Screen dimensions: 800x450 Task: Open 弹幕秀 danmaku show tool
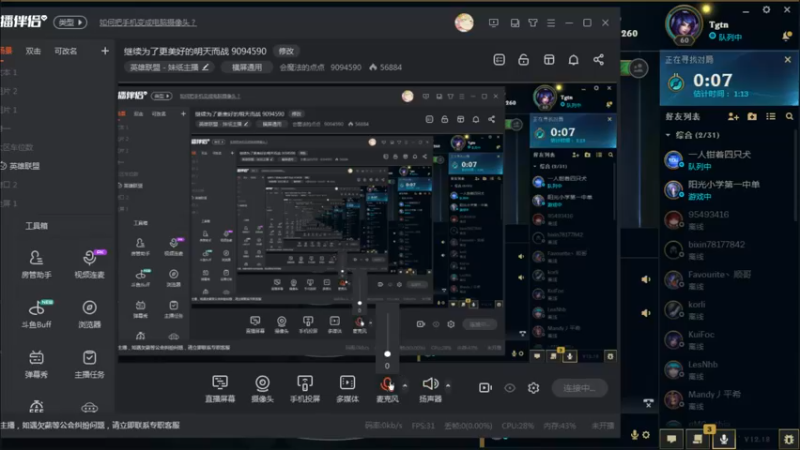pyautogui.click(x=36, y=364)
